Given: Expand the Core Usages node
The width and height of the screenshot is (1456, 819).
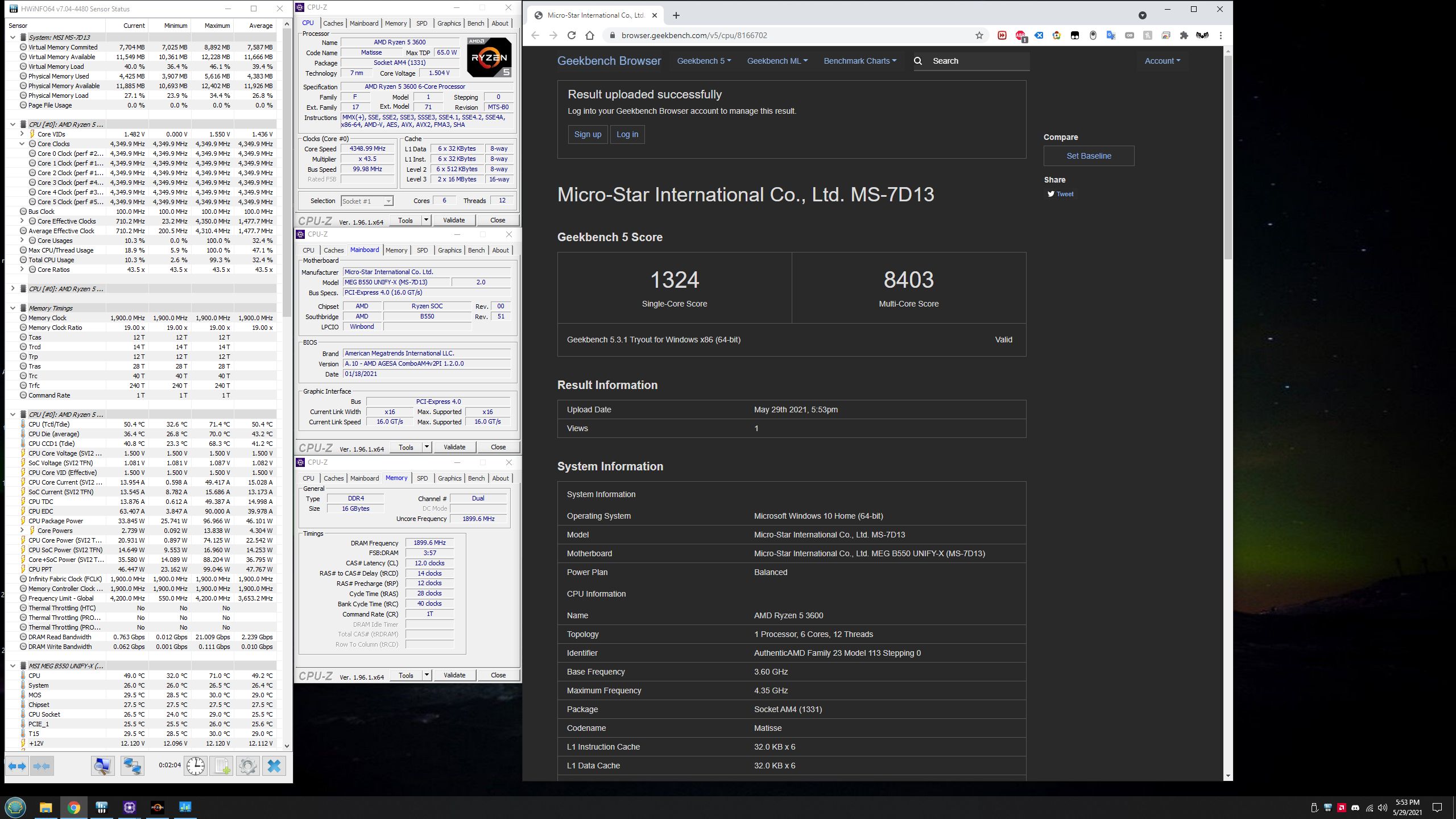Looking at the screenshot, I should (x=22, y=241).
